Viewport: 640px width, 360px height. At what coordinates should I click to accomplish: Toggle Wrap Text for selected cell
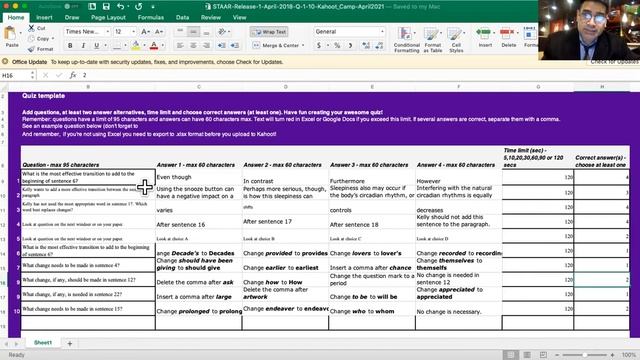(x=269, y=31)
